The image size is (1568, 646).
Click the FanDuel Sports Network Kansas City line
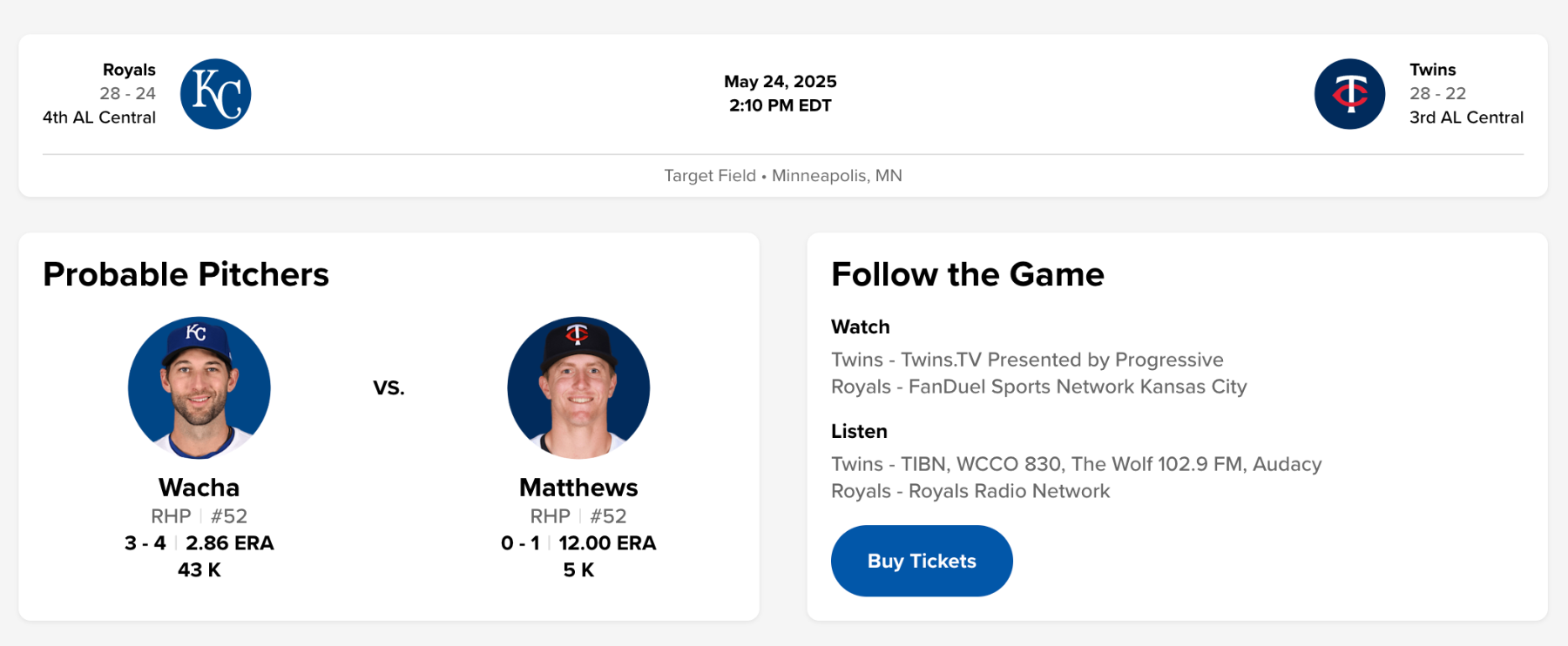(x=1038, y=387)
